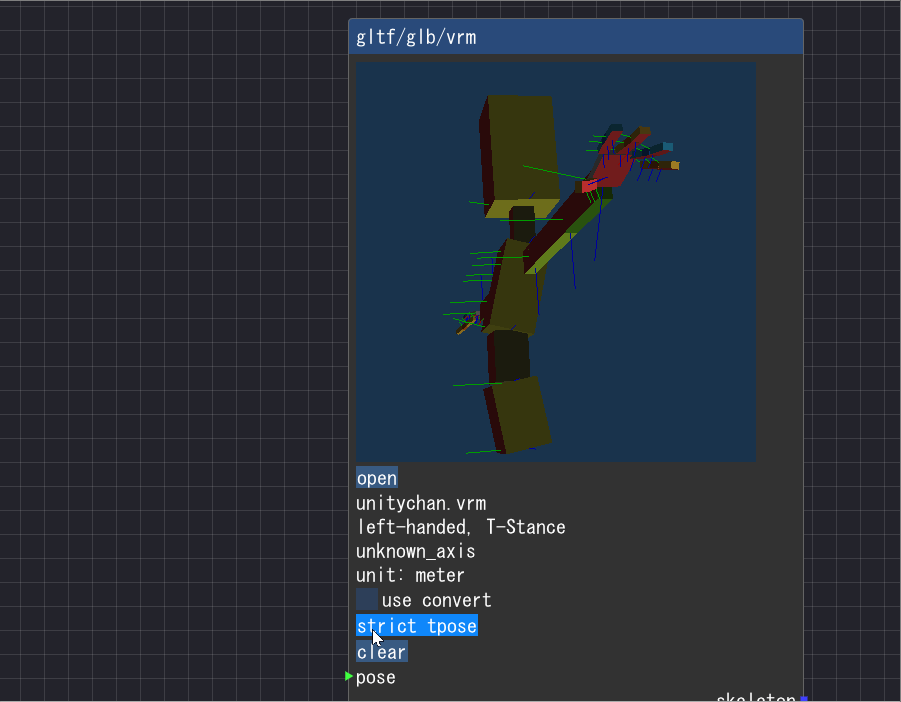Click the blue skeleton output pin

coord(803,699)
